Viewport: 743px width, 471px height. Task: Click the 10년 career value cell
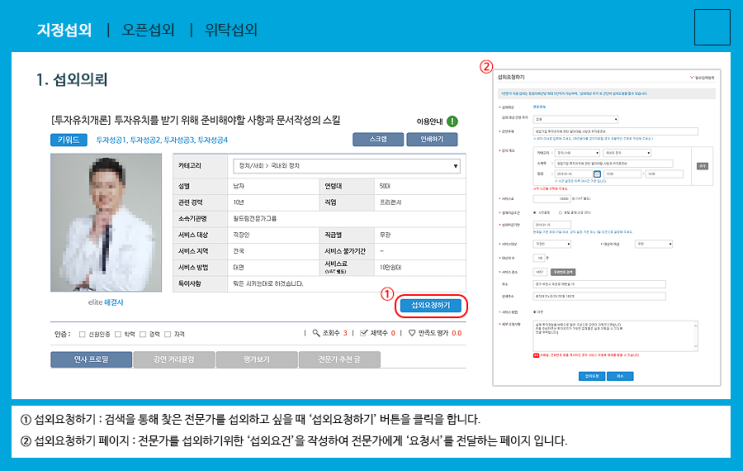coord(273,202)
